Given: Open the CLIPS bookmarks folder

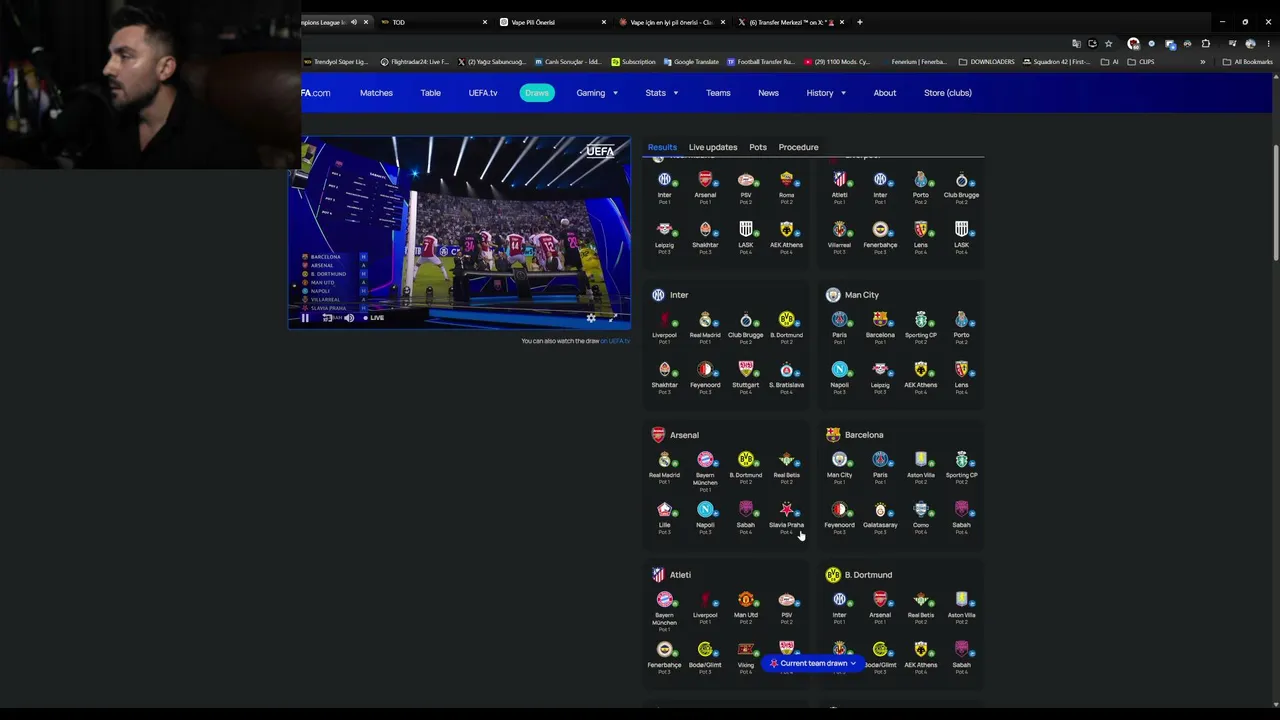Looking at the screenshot, I should 1140,62.
